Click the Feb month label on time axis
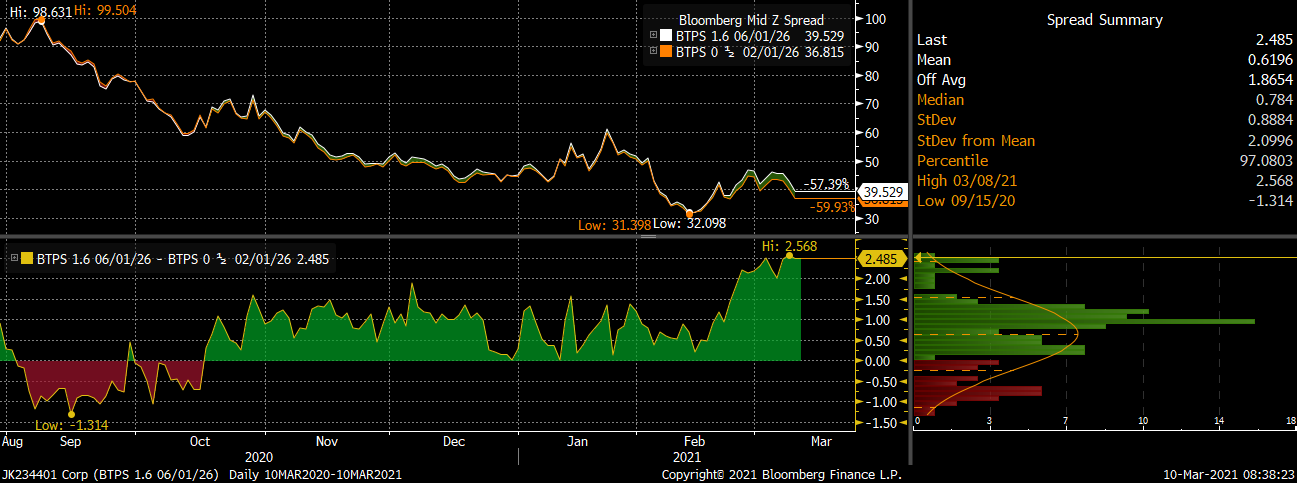 pos(694,440)
